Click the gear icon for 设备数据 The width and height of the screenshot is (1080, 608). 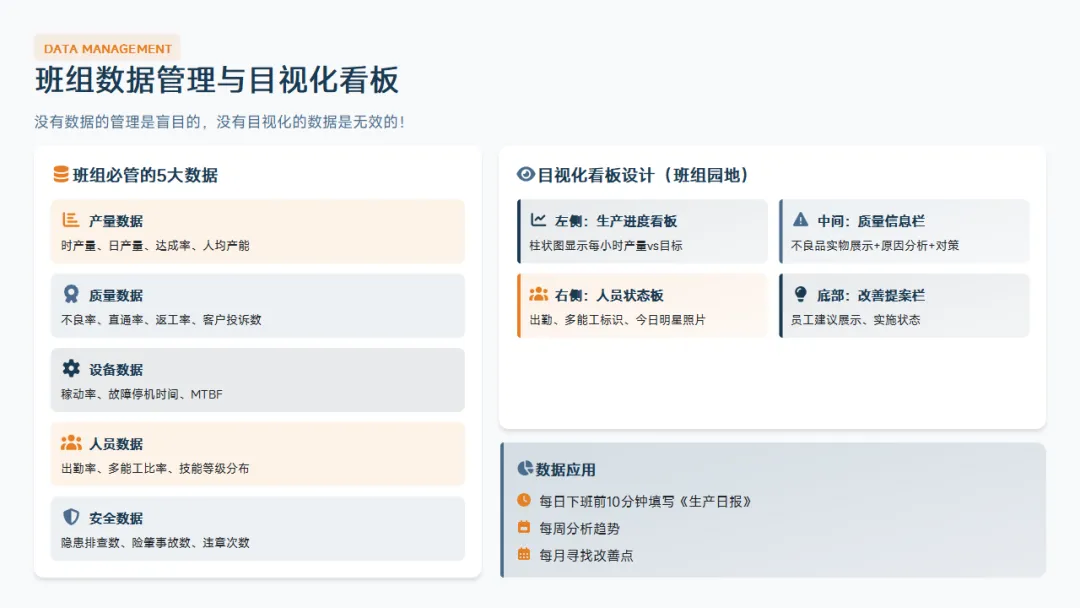click(x=71, y=369)
